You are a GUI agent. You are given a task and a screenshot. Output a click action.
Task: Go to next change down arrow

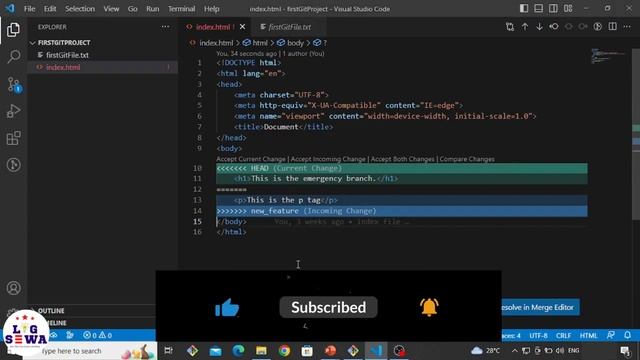[x=539, y=27]
